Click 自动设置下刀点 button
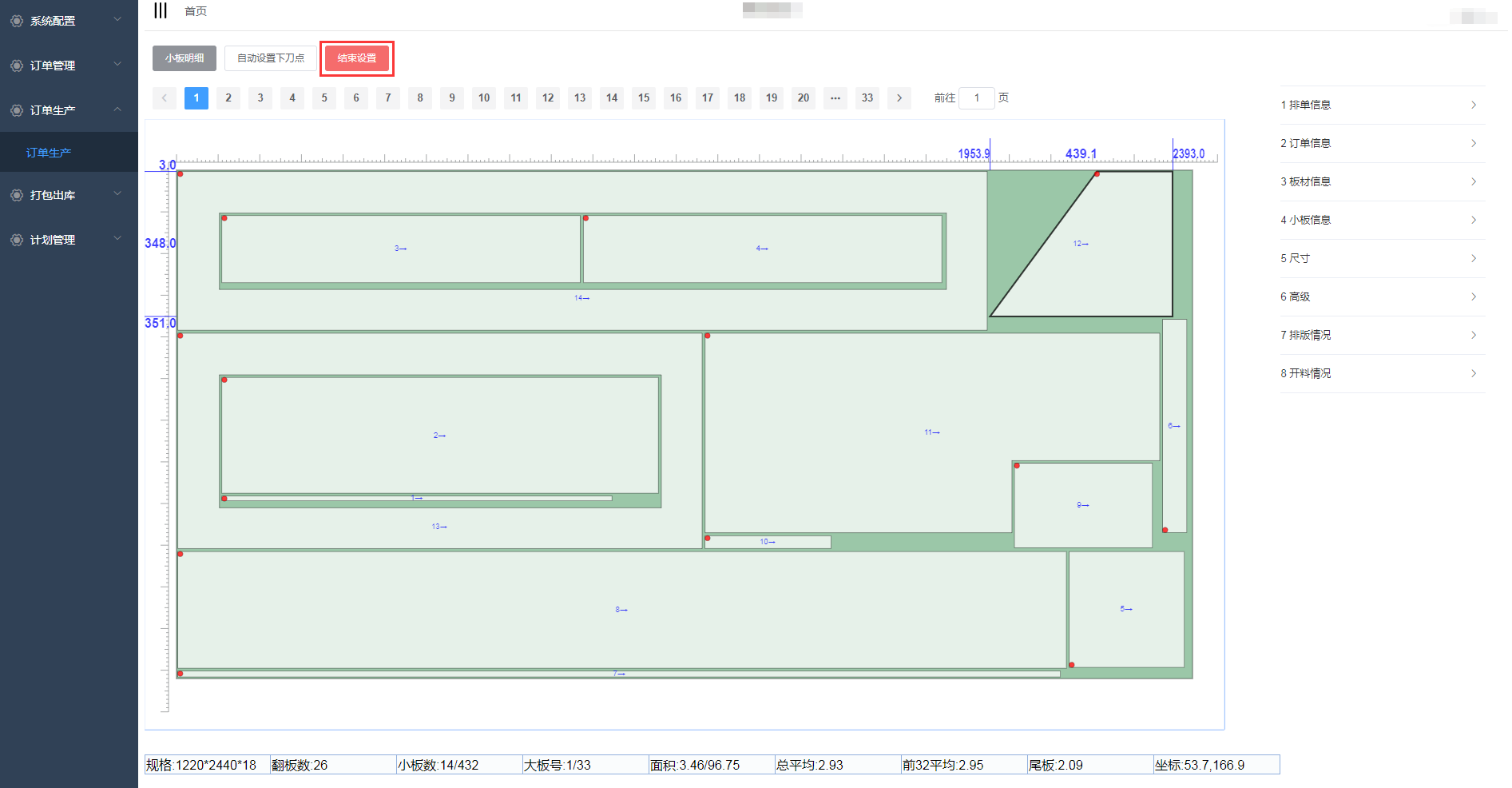Viewport: 1512px width, 788px height. (271, 58)
